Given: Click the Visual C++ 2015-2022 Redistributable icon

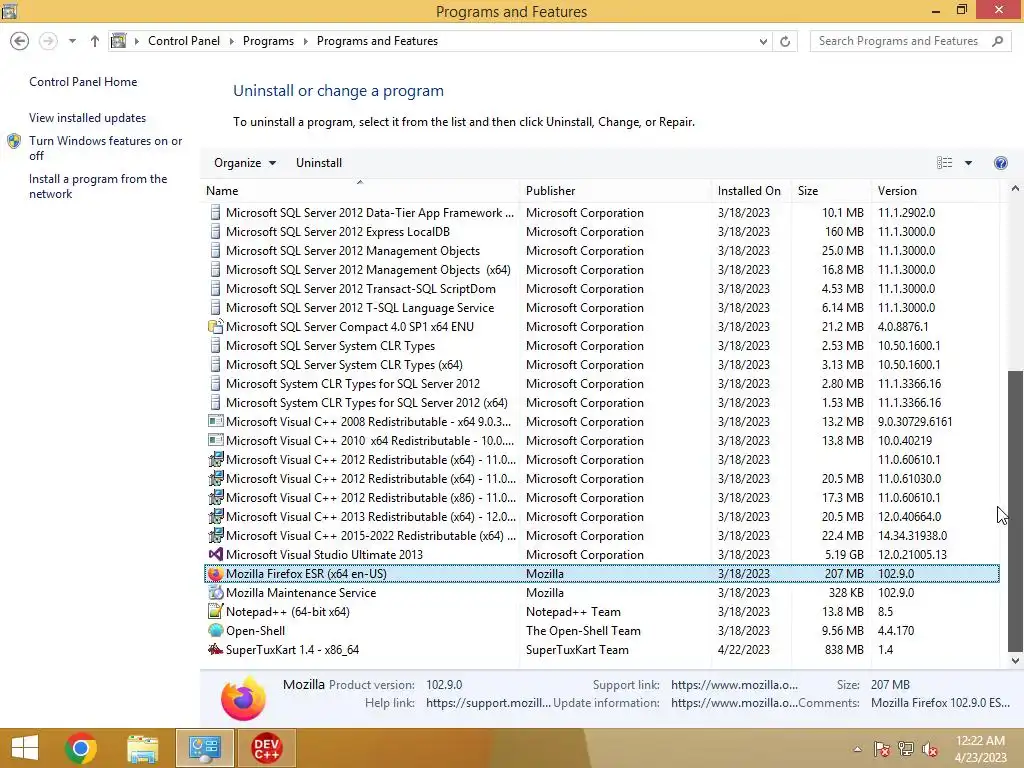Looking at the screenshot, I should [215, 536].
